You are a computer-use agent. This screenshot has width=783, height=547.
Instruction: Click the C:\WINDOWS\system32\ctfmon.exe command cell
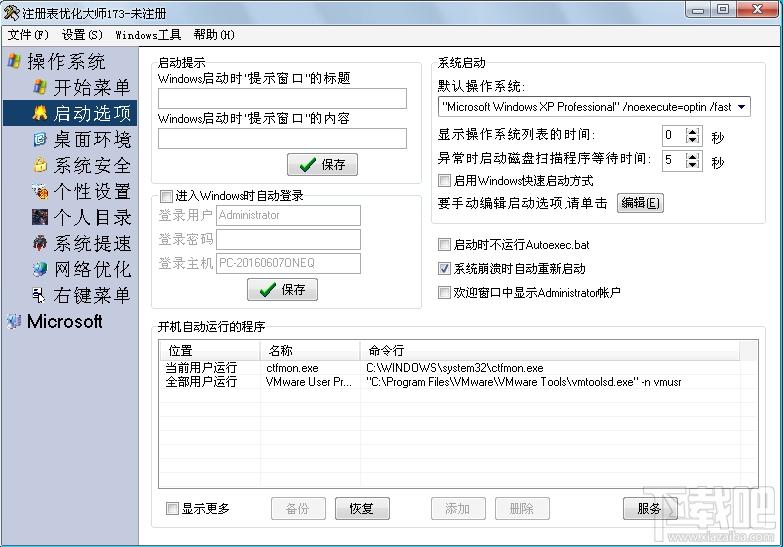point(454,368)
